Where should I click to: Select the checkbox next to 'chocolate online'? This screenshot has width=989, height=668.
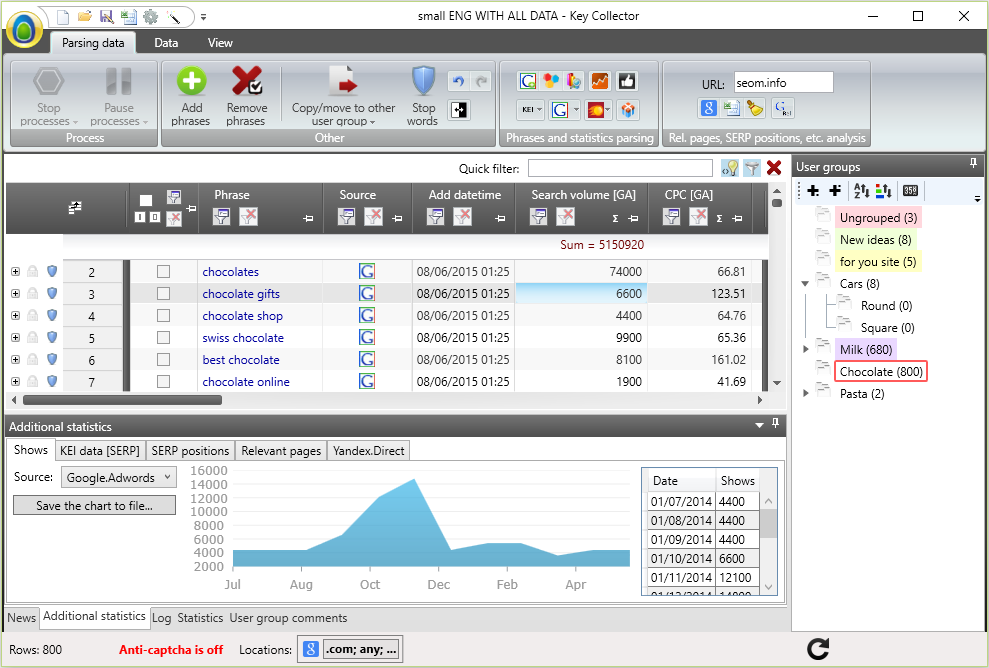coord(163,382)
